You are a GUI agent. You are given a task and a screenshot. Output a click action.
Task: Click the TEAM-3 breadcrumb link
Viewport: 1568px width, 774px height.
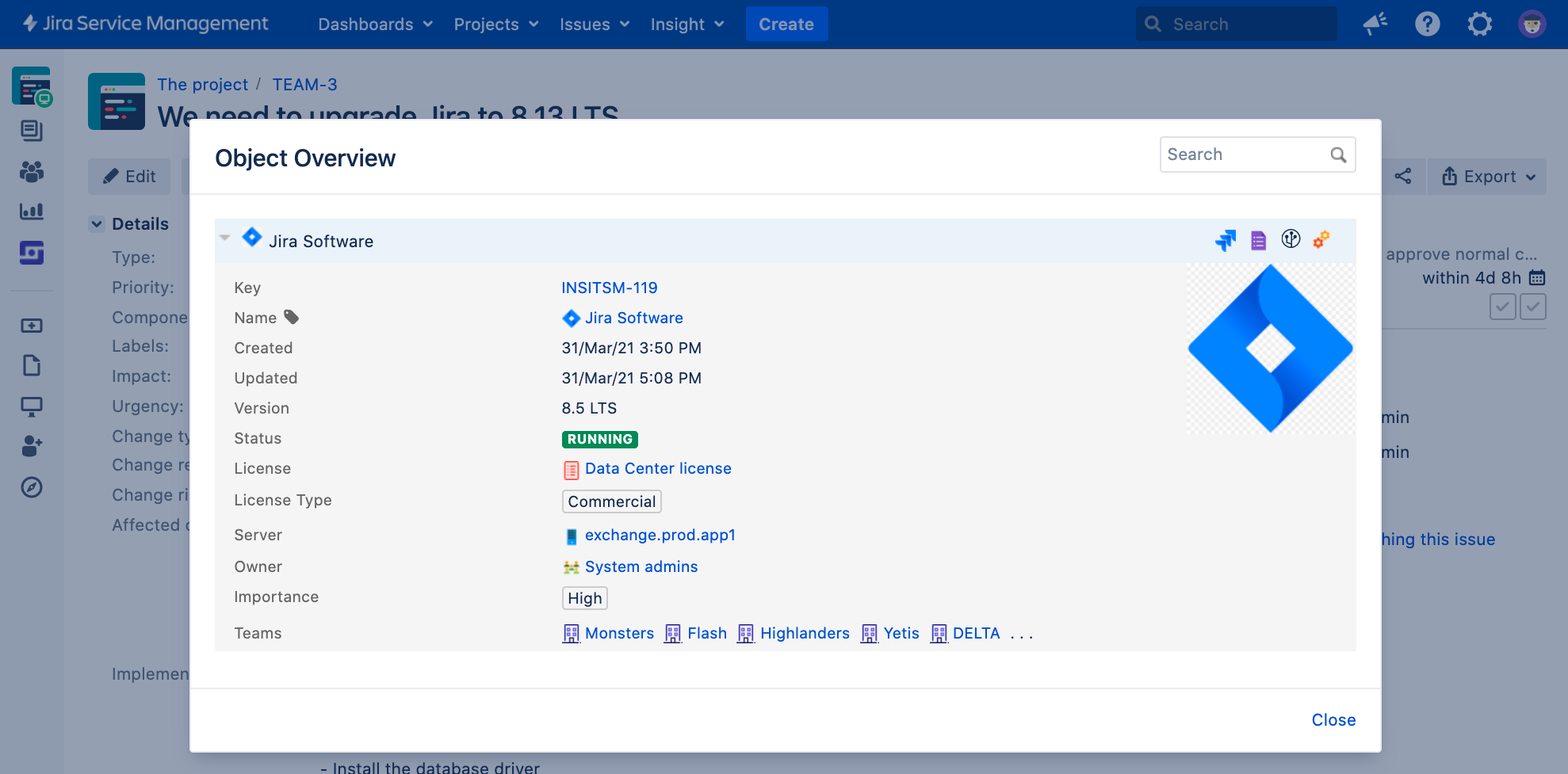[x=304, y=84]
